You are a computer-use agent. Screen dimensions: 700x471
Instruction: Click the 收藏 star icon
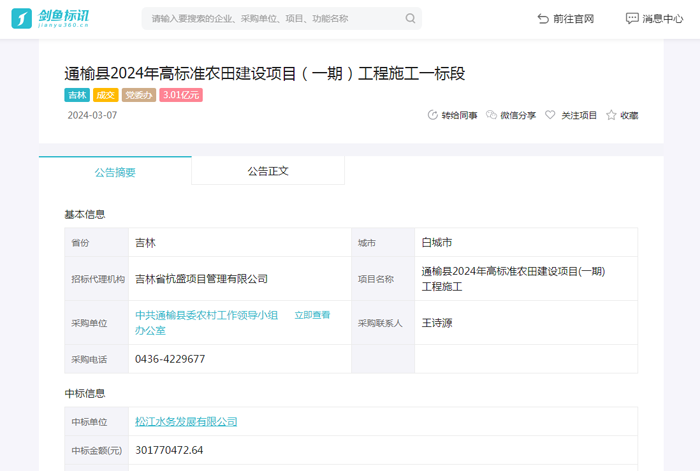pos(611,115)
